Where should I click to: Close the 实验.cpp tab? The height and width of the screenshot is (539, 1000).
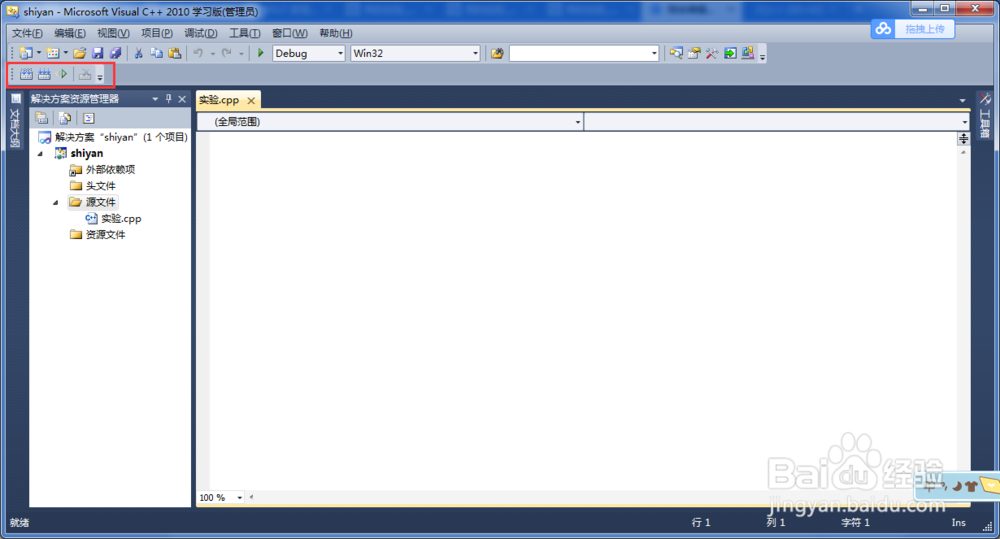[251, 100]
